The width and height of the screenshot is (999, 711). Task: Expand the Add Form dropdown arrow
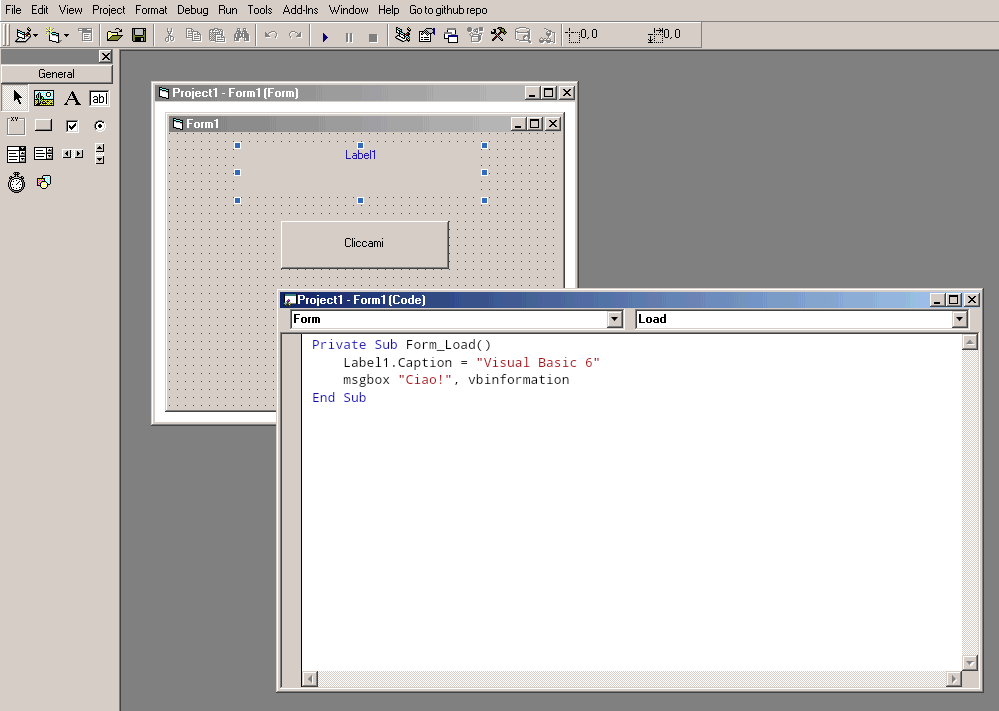click(66, 36)
